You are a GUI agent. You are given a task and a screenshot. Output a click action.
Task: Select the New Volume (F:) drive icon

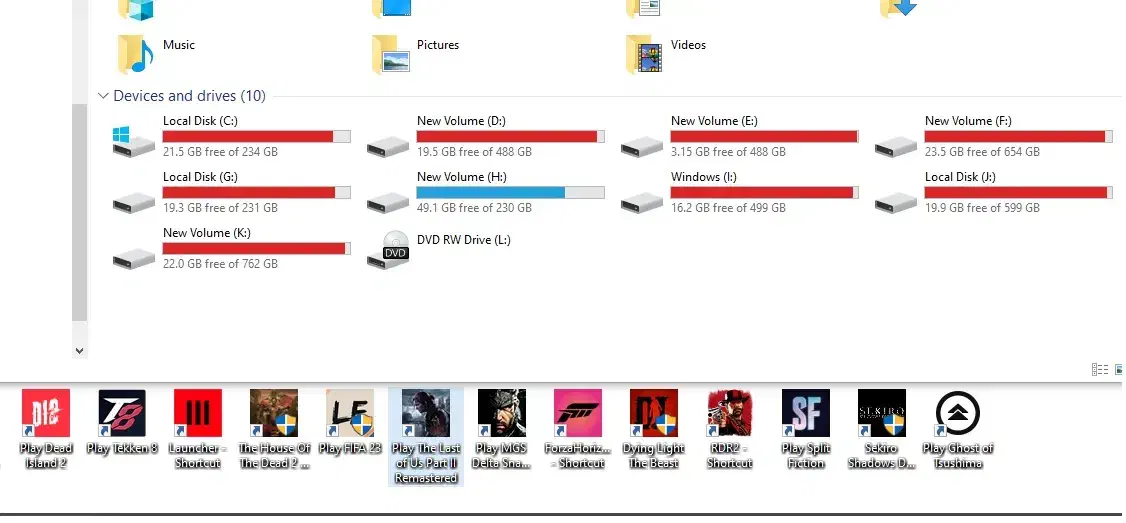(896, 147)
